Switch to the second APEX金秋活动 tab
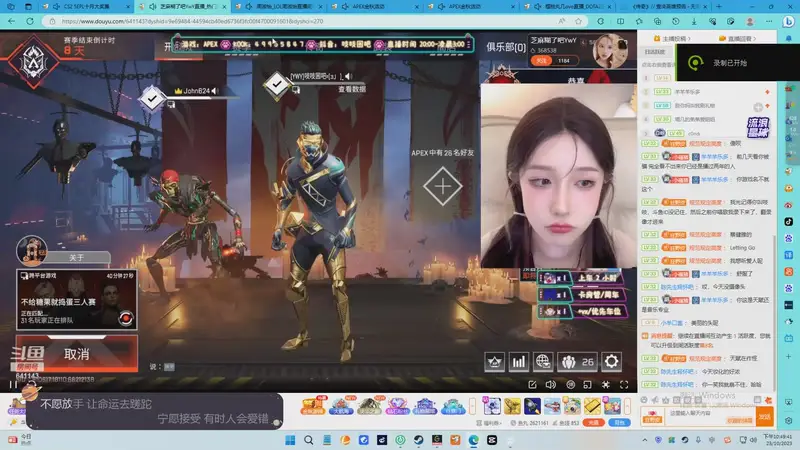Screen dimensions: 800x450 [469, 7]
